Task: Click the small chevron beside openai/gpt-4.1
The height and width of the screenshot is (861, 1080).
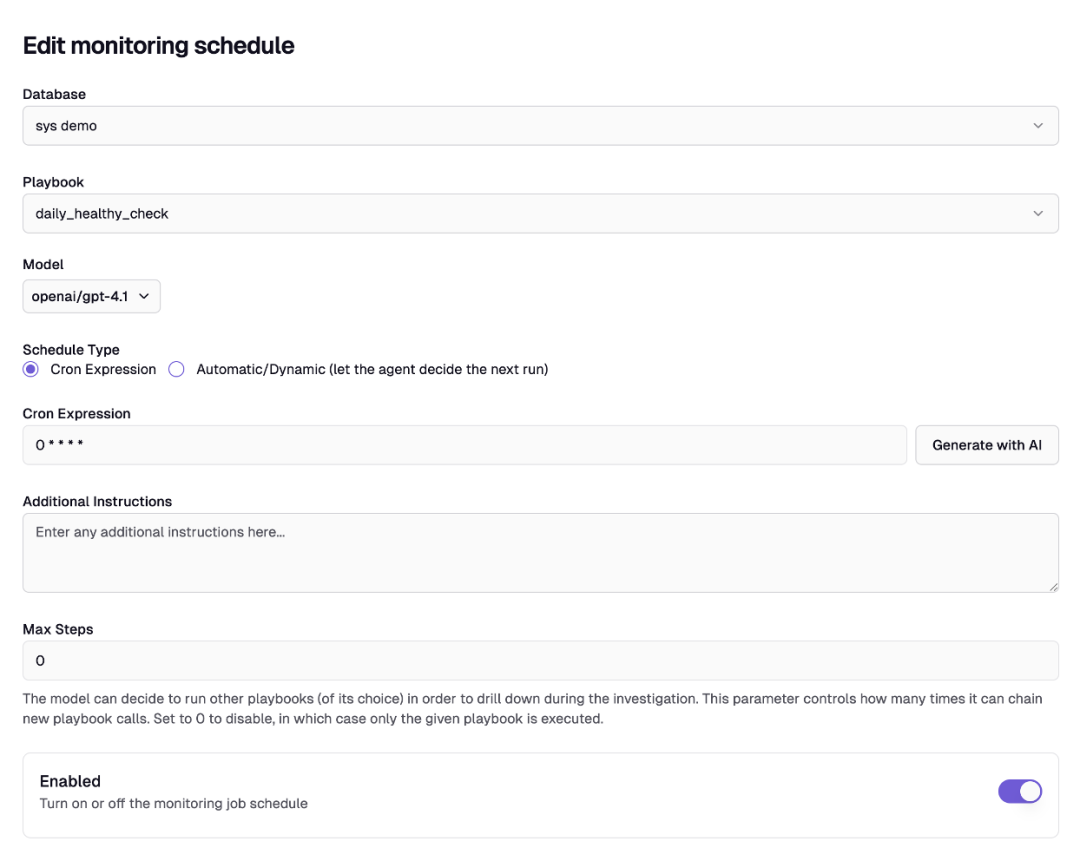Action: point(144,297)
